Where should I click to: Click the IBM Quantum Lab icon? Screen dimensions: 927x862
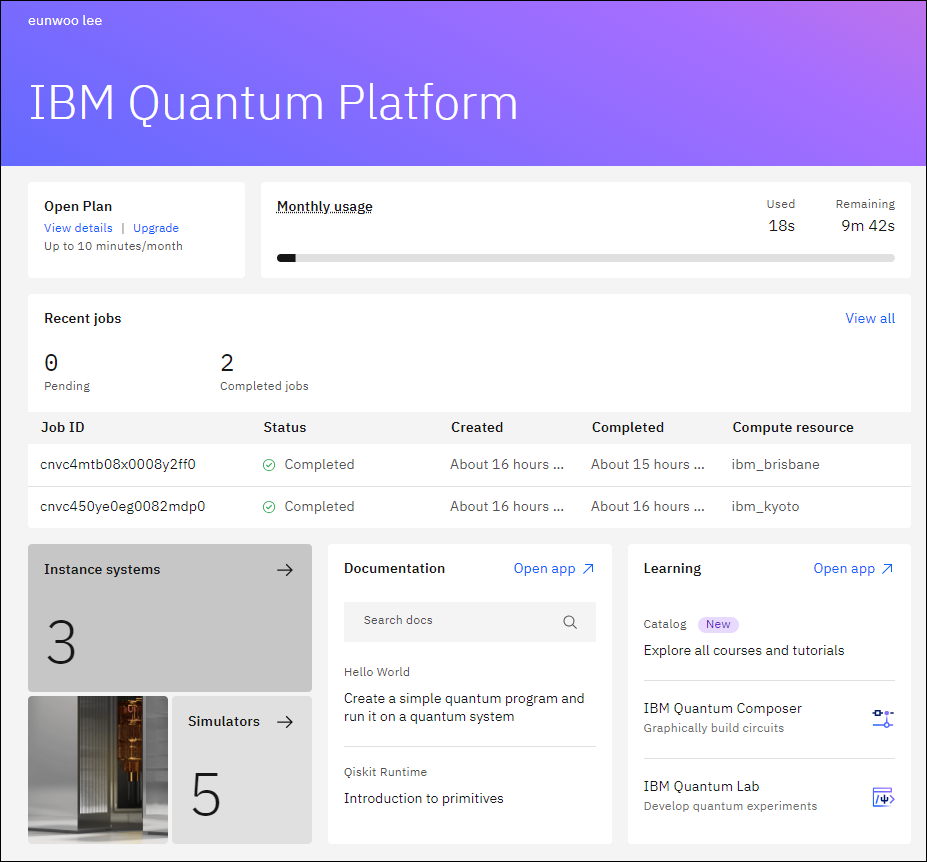883,797
